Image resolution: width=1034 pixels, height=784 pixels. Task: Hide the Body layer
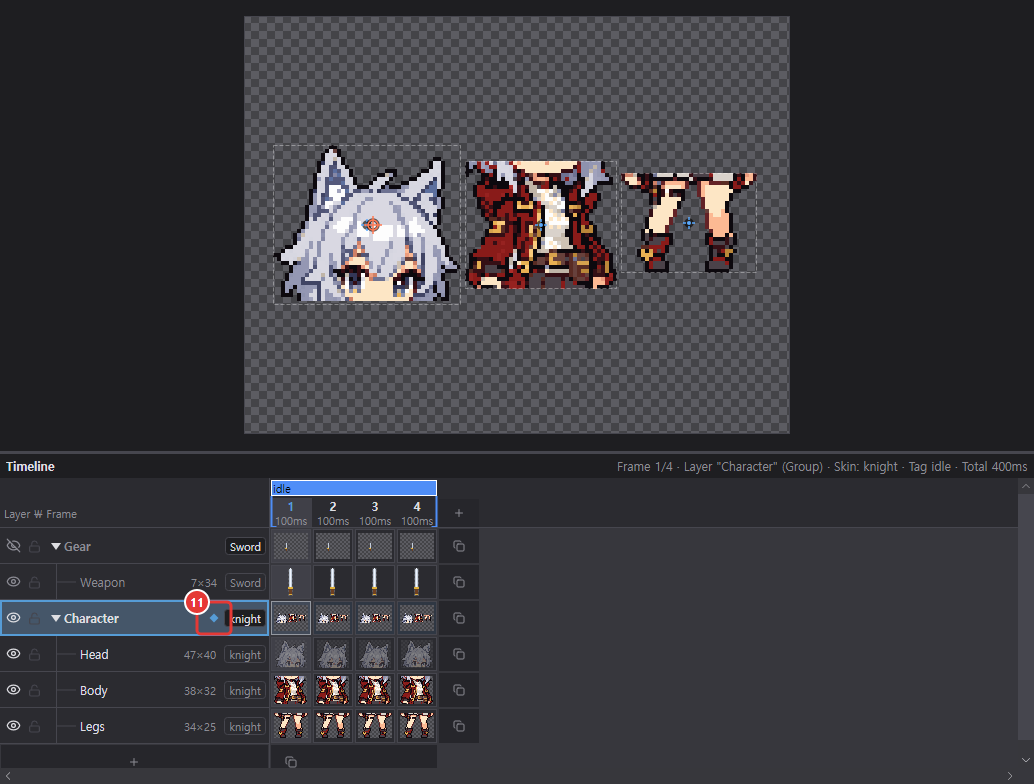click(13, 690)
